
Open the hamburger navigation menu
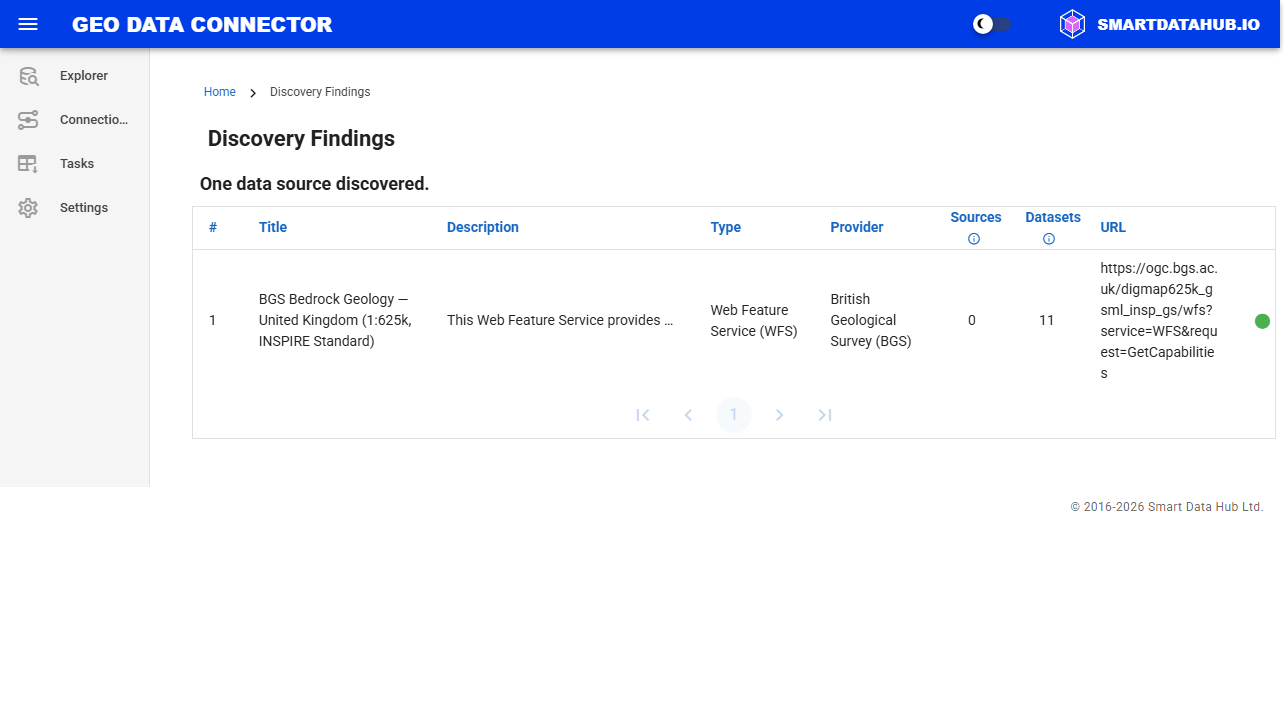[28, 24]
